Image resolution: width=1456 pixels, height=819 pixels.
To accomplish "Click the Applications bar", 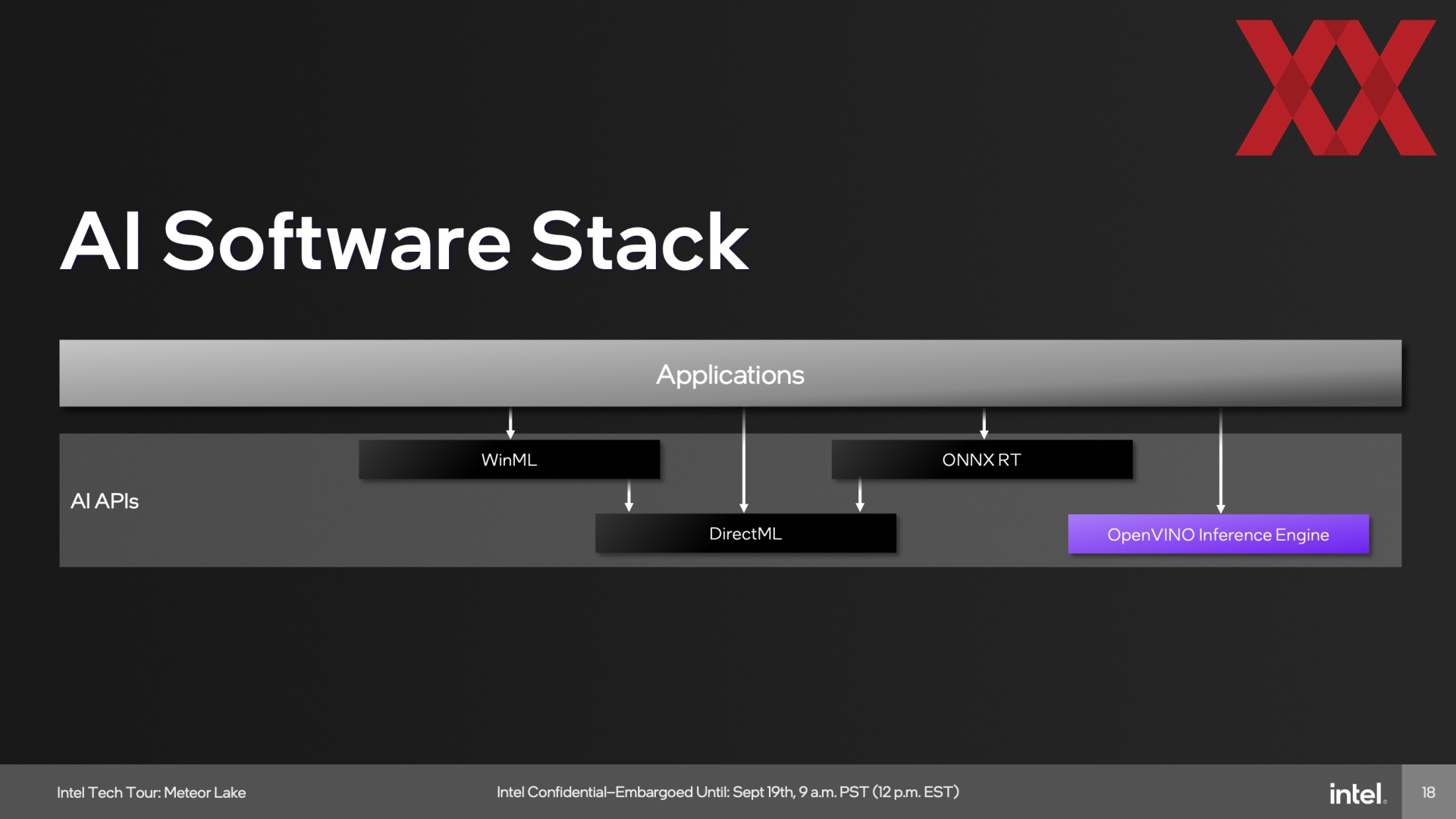I will [730, 373].
